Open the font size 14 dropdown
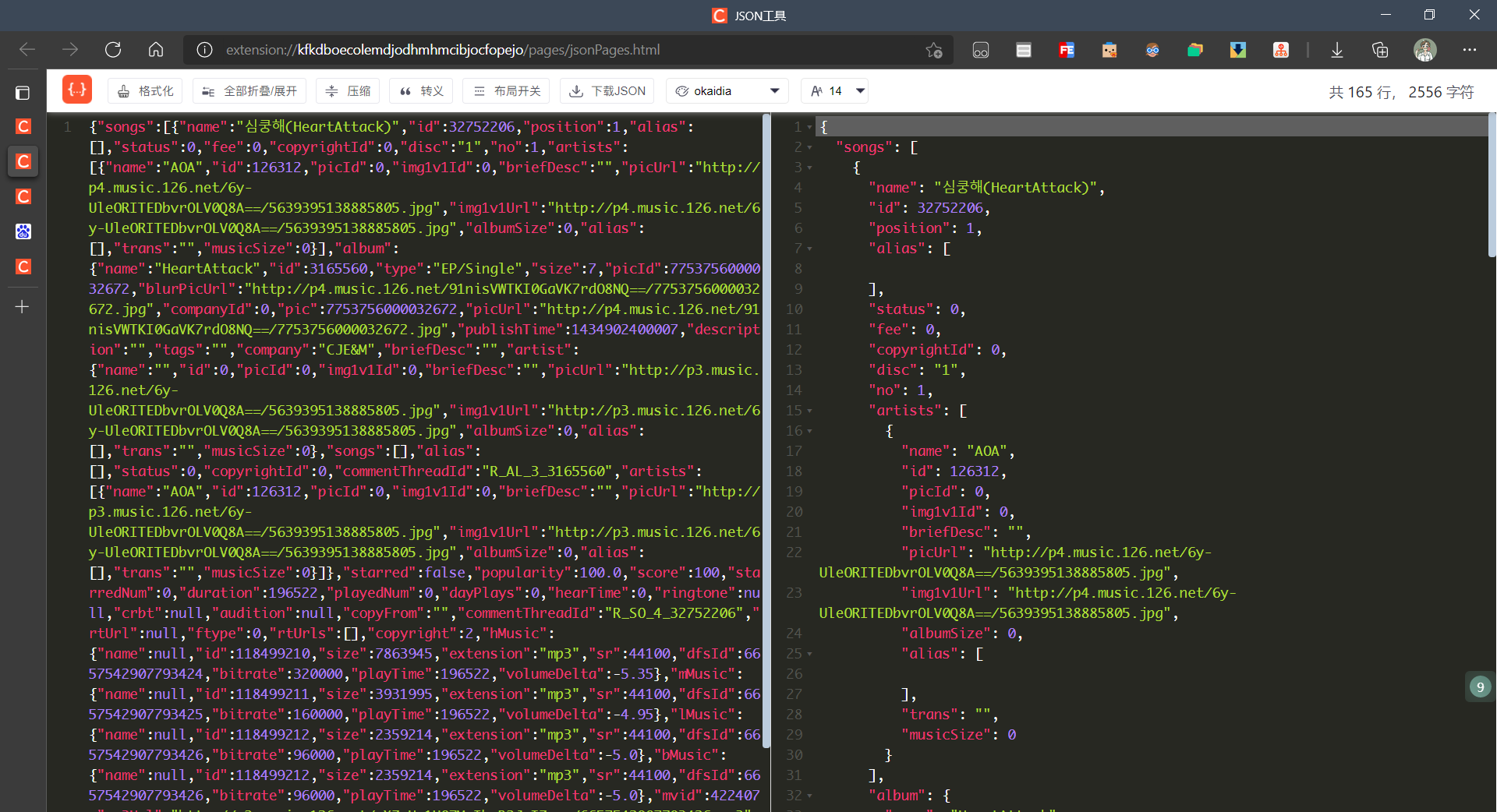1497x812 pixels. [835, 91]
